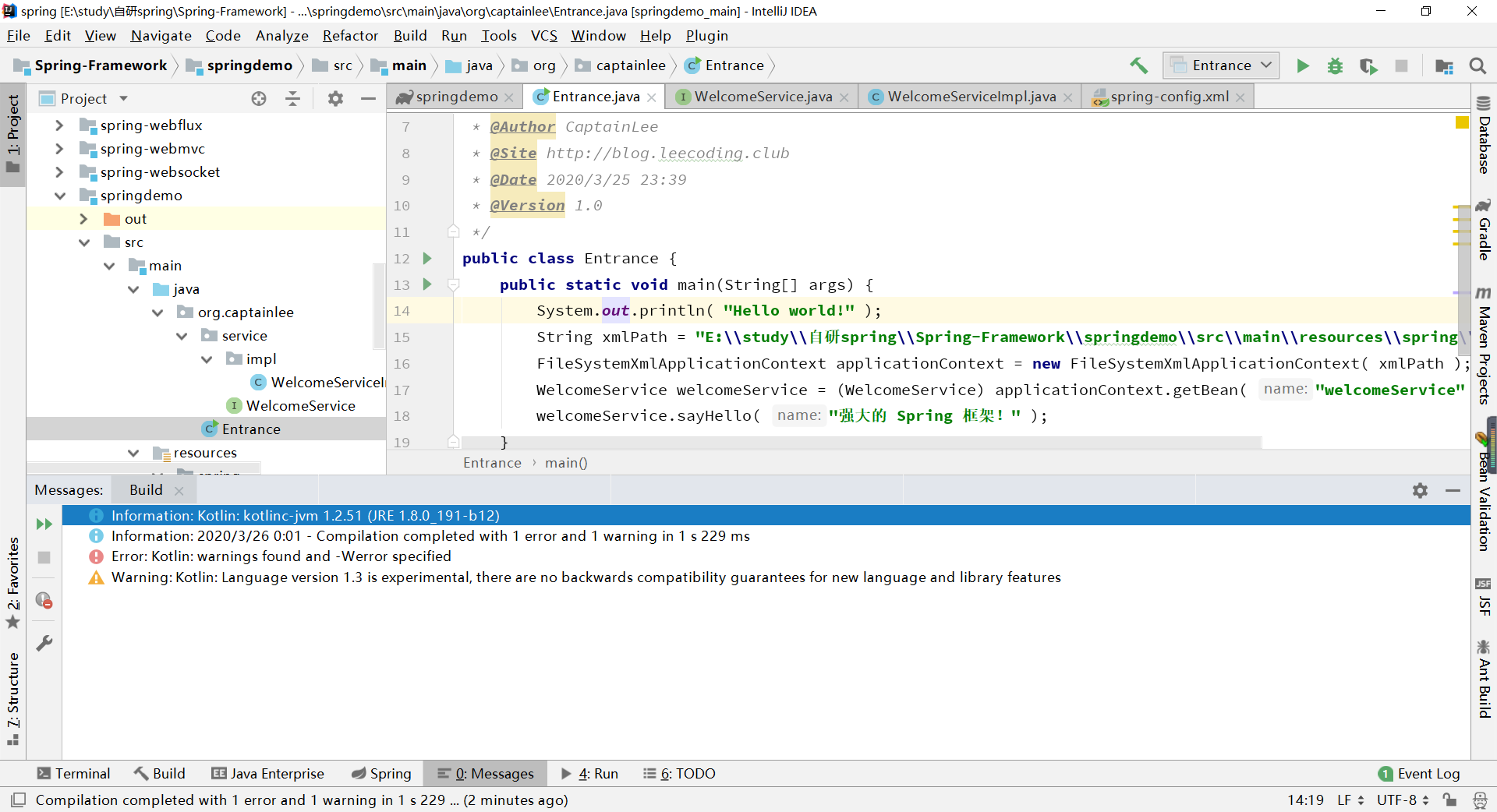Click the Project tree vertical scrollbar
The image size is (1497, 812).
[380, 305]
